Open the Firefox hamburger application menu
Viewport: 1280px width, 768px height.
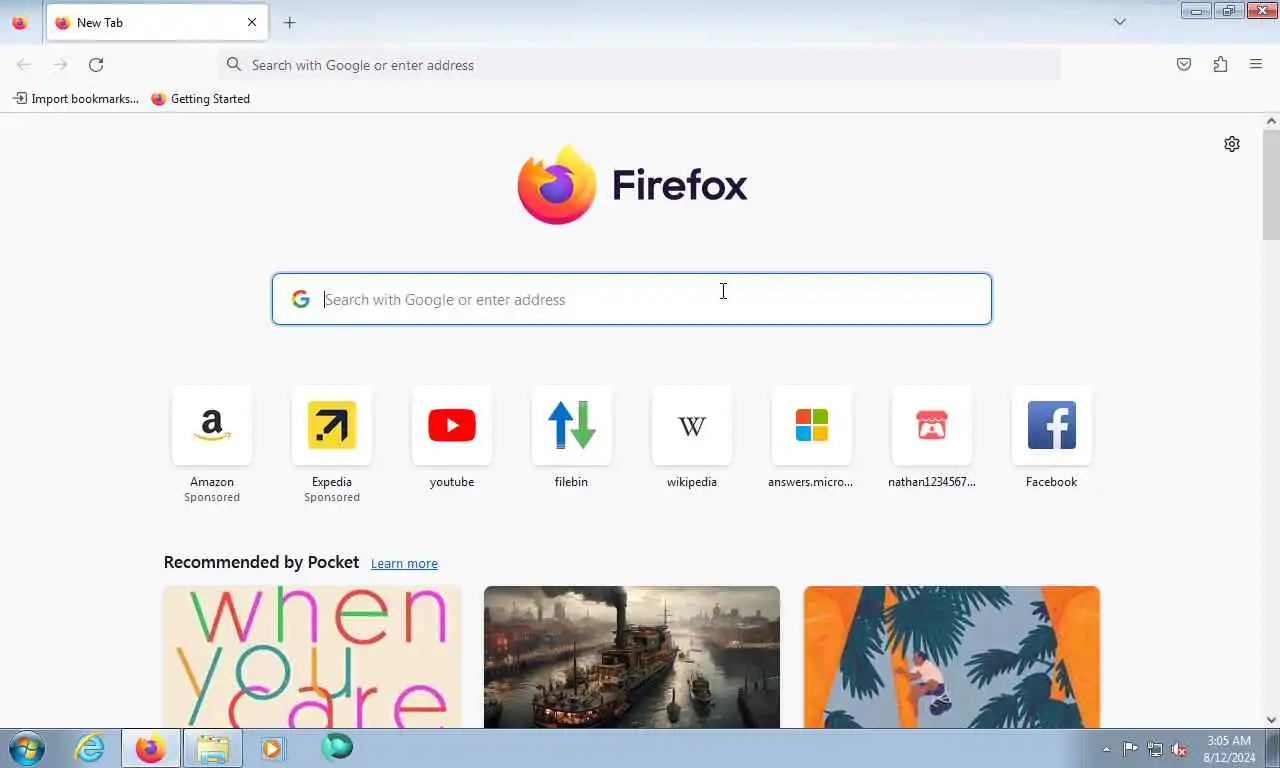coord(1256,65)
